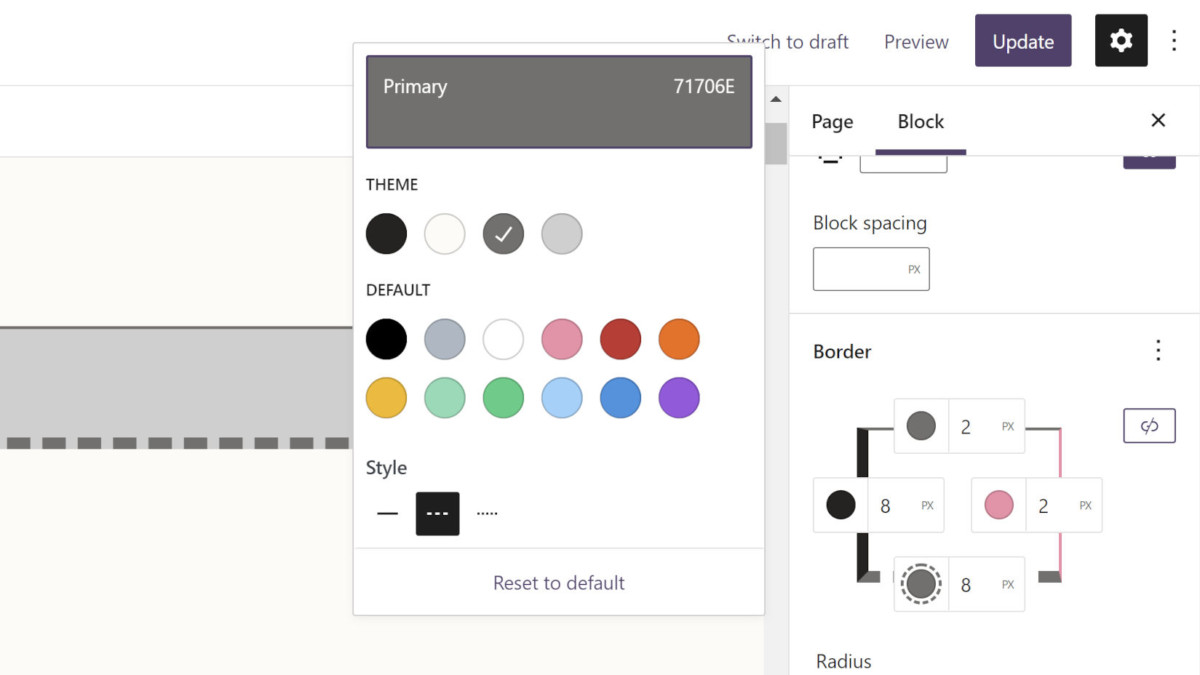This screenshot has height=675, width=1200.
Task: Pick the pink swatch from the Default palette
Action: pos(561,339)
